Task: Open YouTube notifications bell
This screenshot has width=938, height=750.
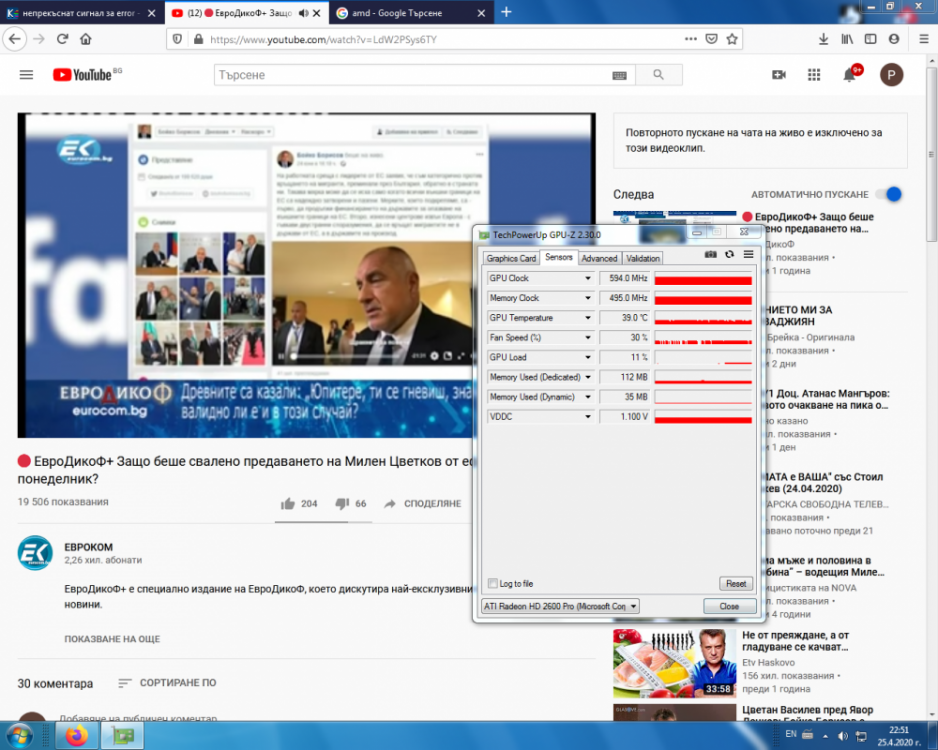Action: (849, 75)
